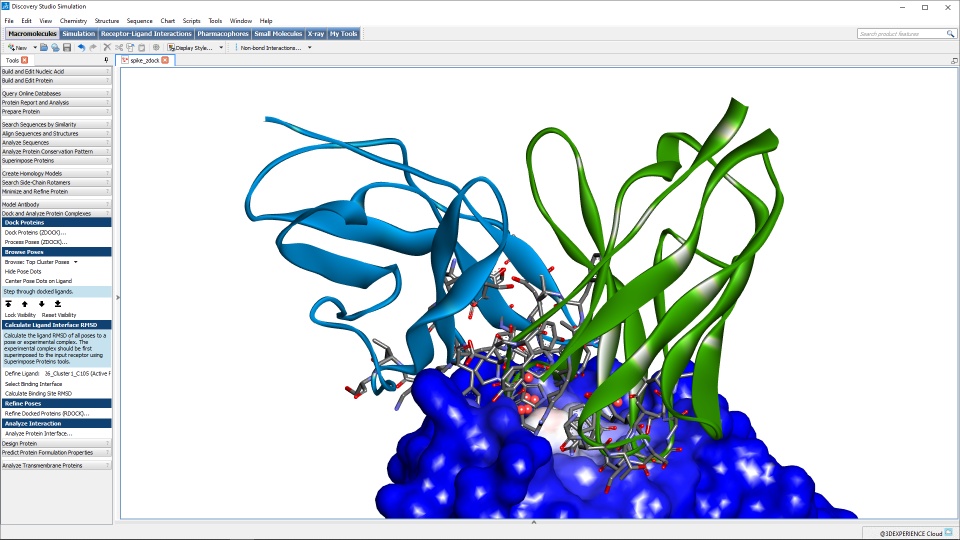This screenshot has width=960, height=540.
Task: Expand the Prepare Protein group
Action: point(56,112)
